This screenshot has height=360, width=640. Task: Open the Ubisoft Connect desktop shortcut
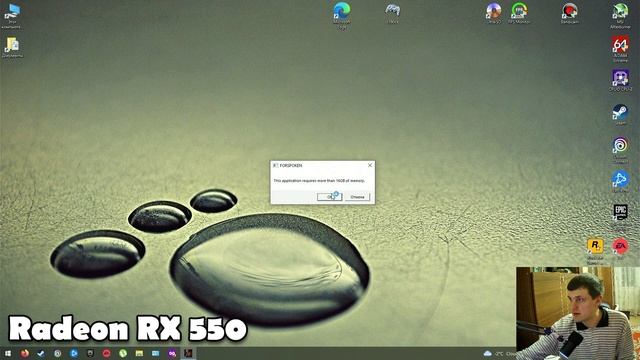(620, 150)
